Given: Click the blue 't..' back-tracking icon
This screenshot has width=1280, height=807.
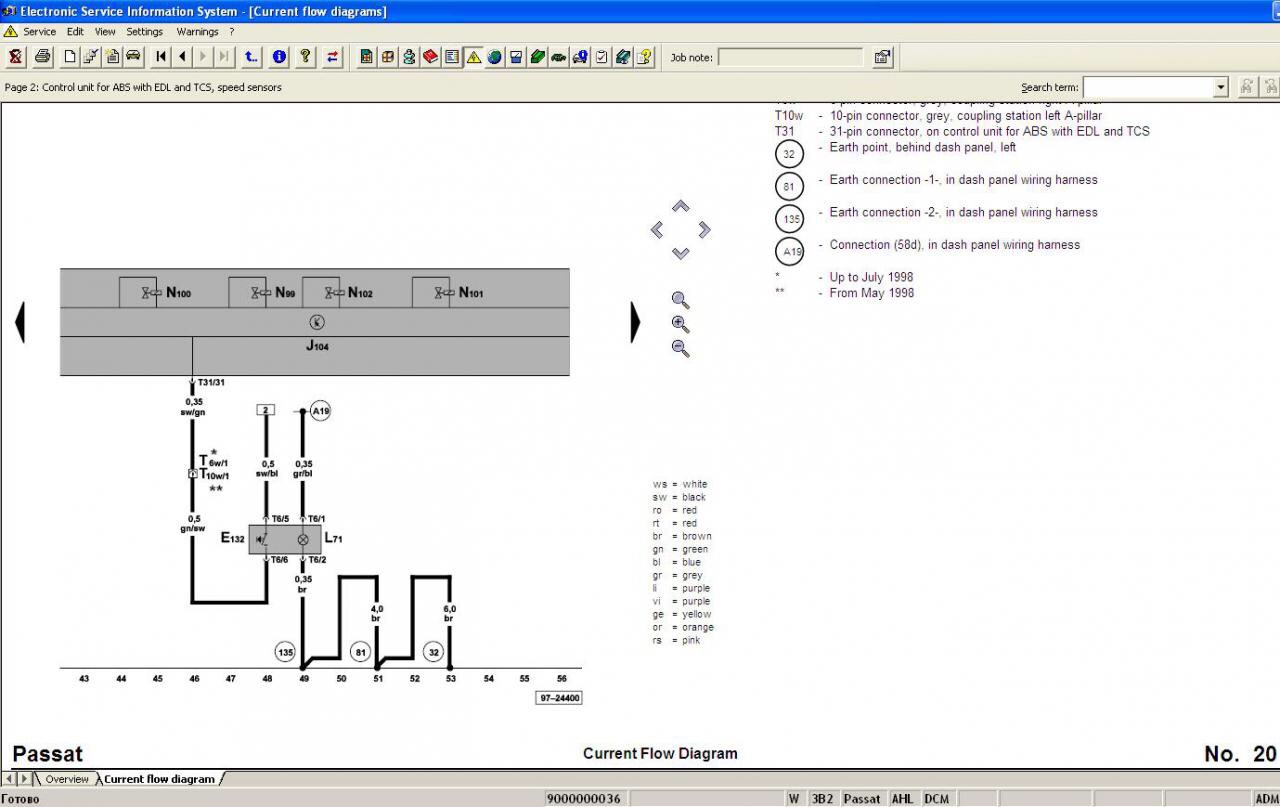Looking at the screenshot, I should 251,57.
